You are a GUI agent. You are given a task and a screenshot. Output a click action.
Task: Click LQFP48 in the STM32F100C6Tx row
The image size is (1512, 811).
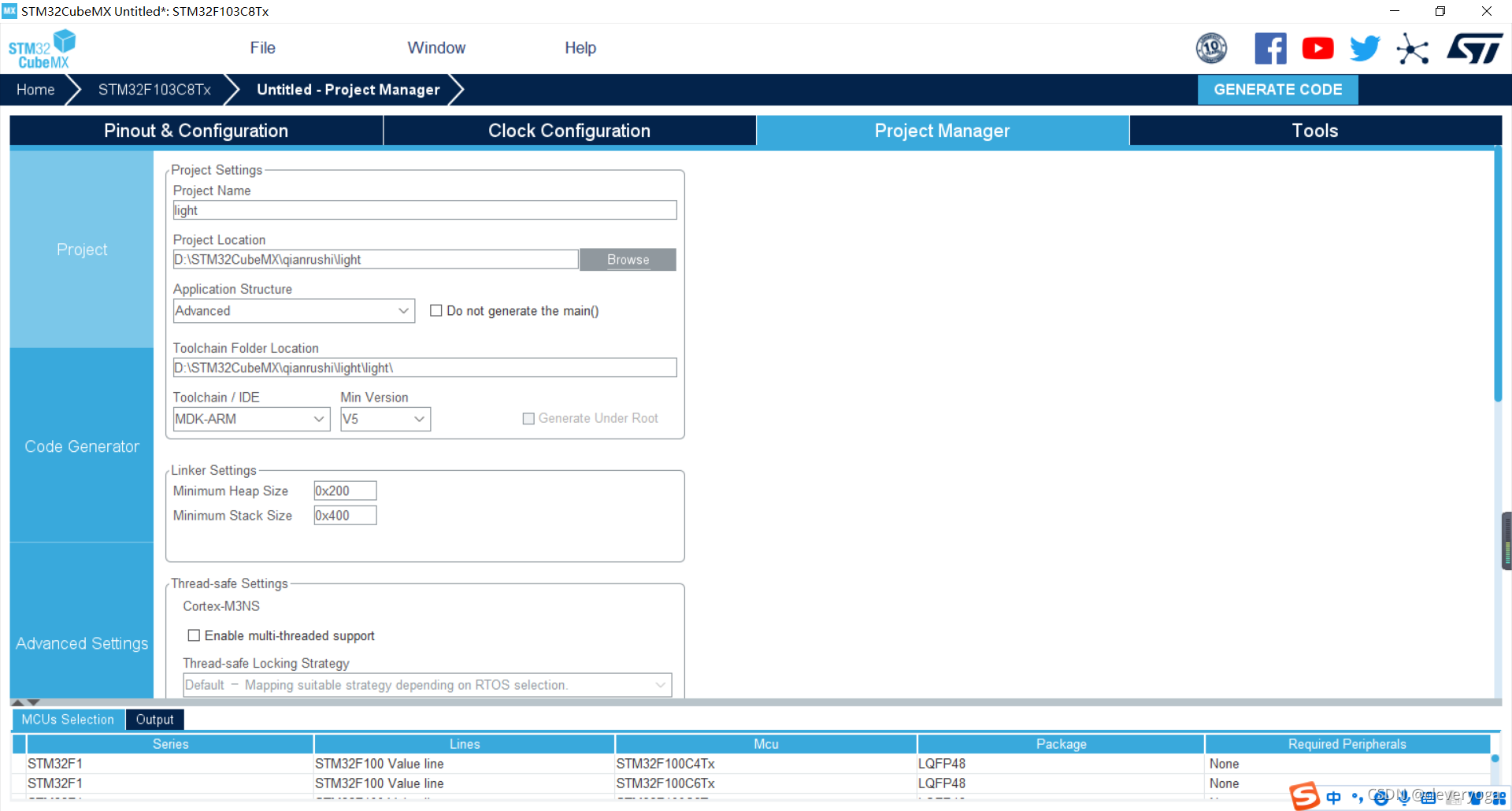(942, 783)
